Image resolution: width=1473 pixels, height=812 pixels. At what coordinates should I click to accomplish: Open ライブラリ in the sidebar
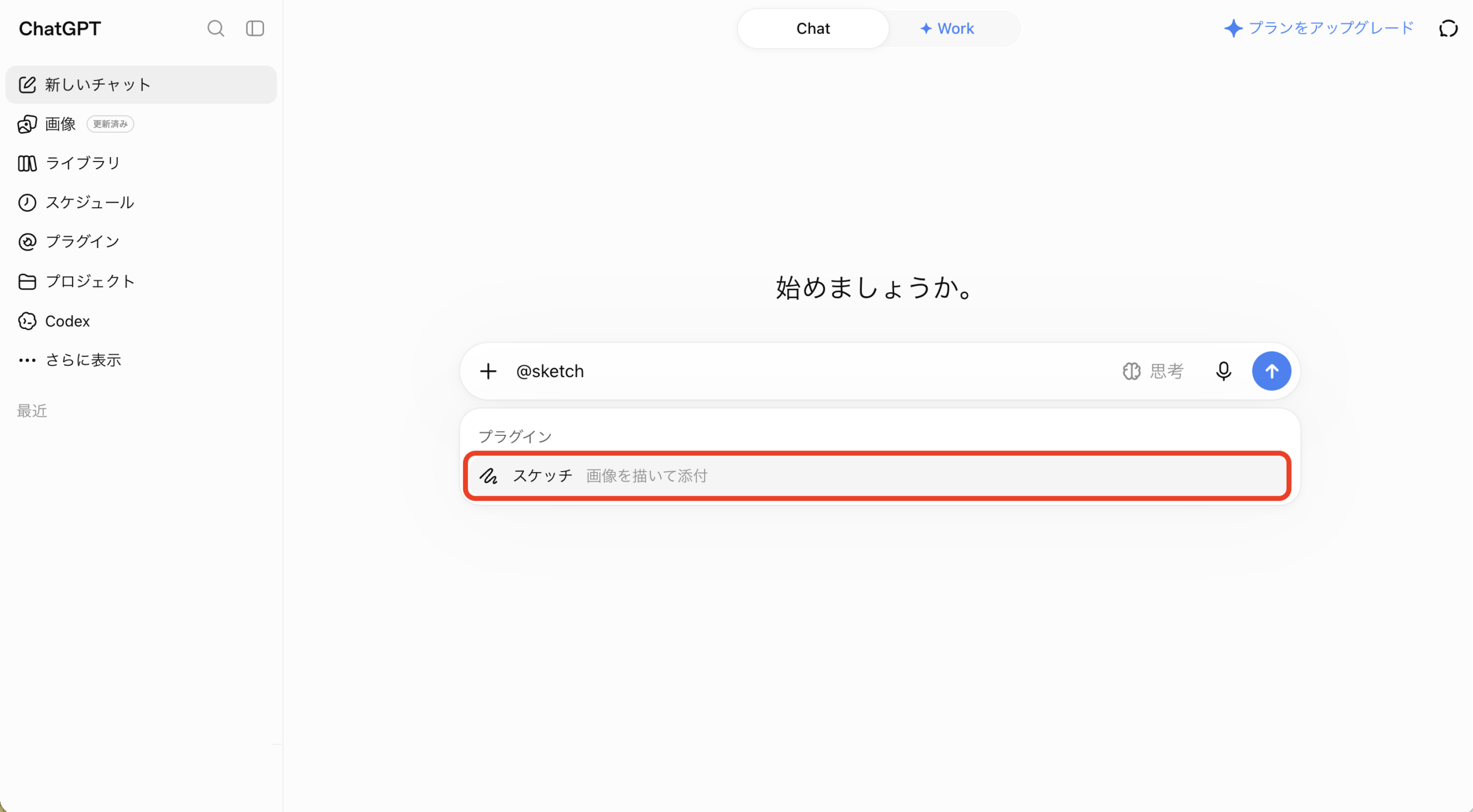click(x=141, y=163)
